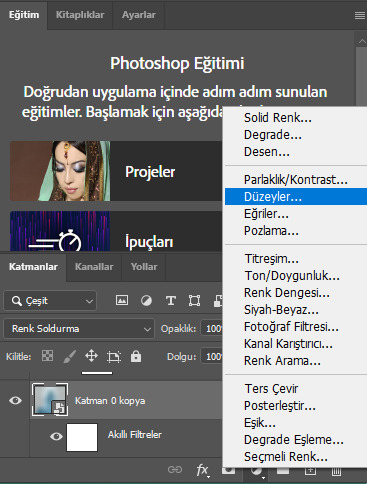Click the Projeler portrait thumbnail
Viewport: 367px width, 484px height.
pyautogui.click(x=60, y=171)
